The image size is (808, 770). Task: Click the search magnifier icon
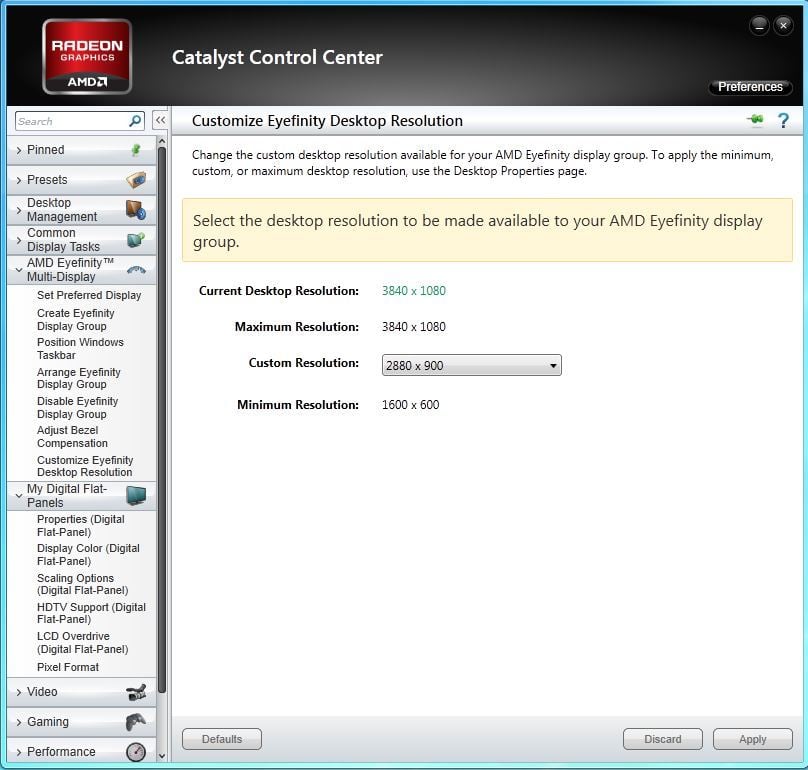tap(134, 121)
